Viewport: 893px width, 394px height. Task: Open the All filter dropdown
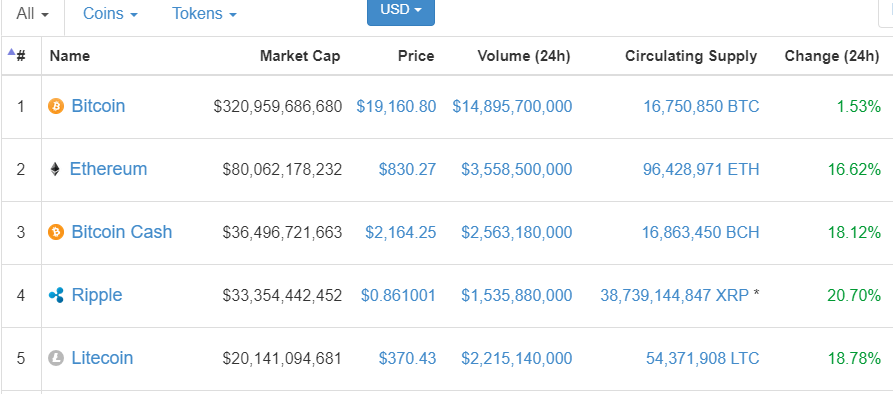click(32, 14)
